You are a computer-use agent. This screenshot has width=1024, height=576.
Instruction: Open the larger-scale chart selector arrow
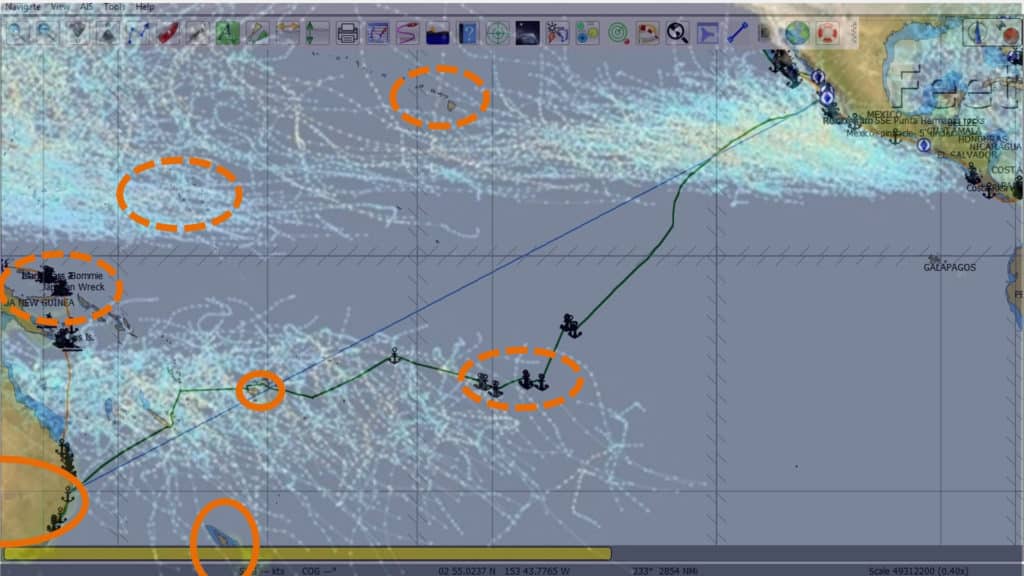(105, 33)
